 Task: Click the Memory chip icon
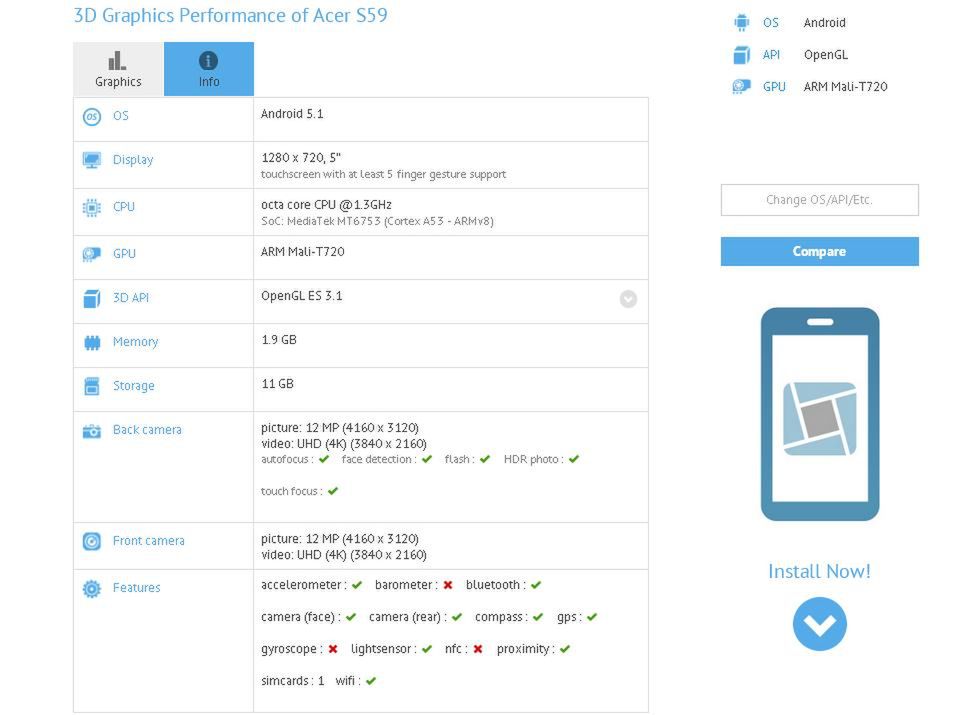pyautogui.click(x=92, y=342)
